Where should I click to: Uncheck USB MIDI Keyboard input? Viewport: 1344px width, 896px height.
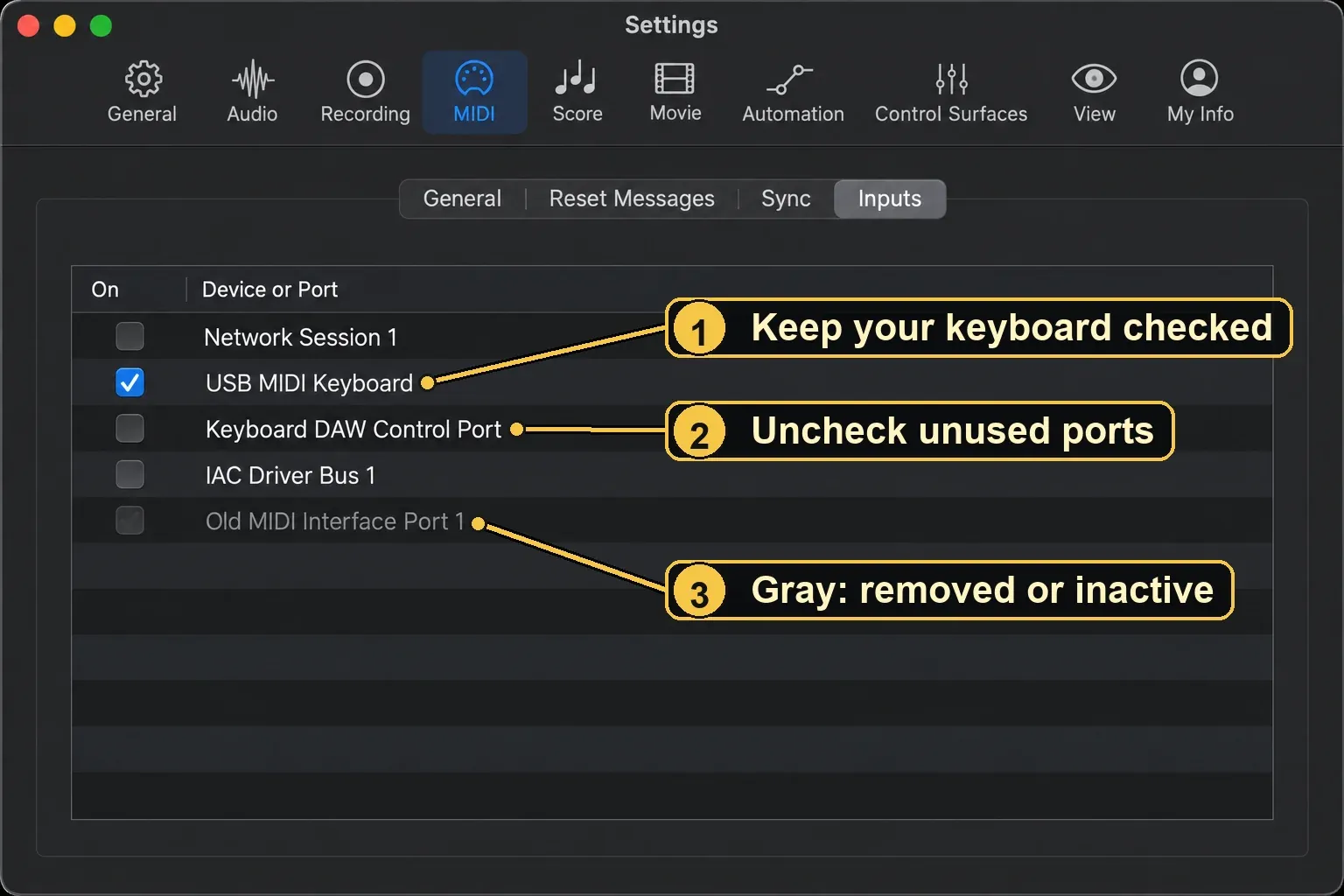130,382
